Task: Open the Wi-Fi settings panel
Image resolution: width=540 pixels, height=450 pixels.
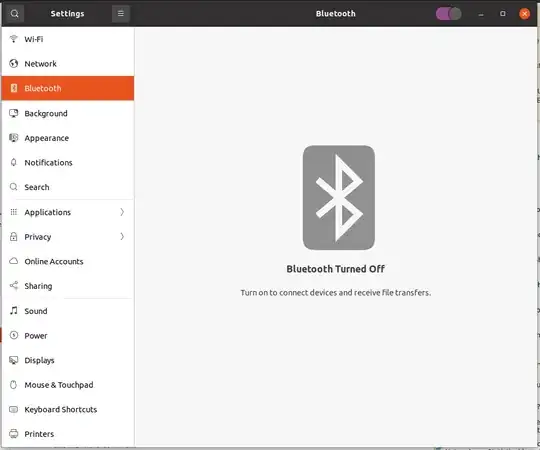Action: pyautogui.click(x=68, y=39)
